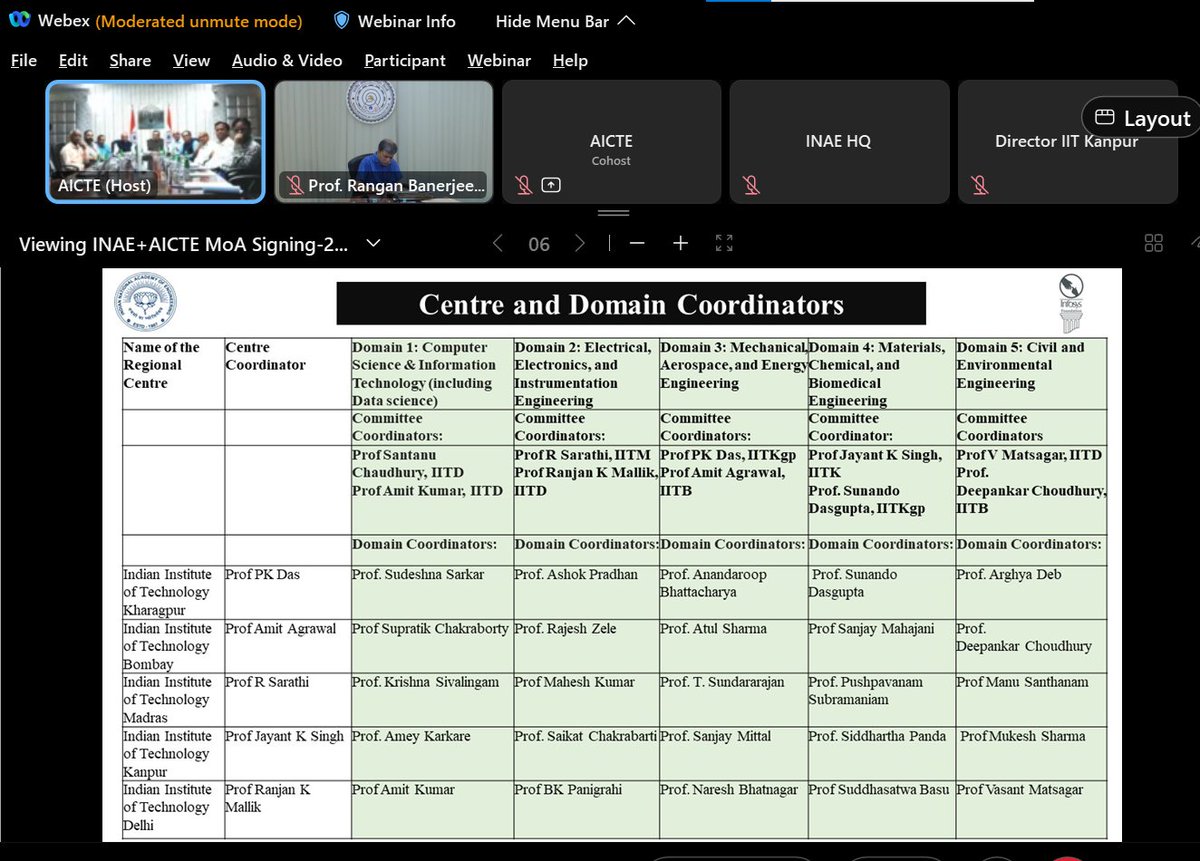Open the Audio & Video menu
The height and width of the screenshot is (861, 1200).
(287, 61)
